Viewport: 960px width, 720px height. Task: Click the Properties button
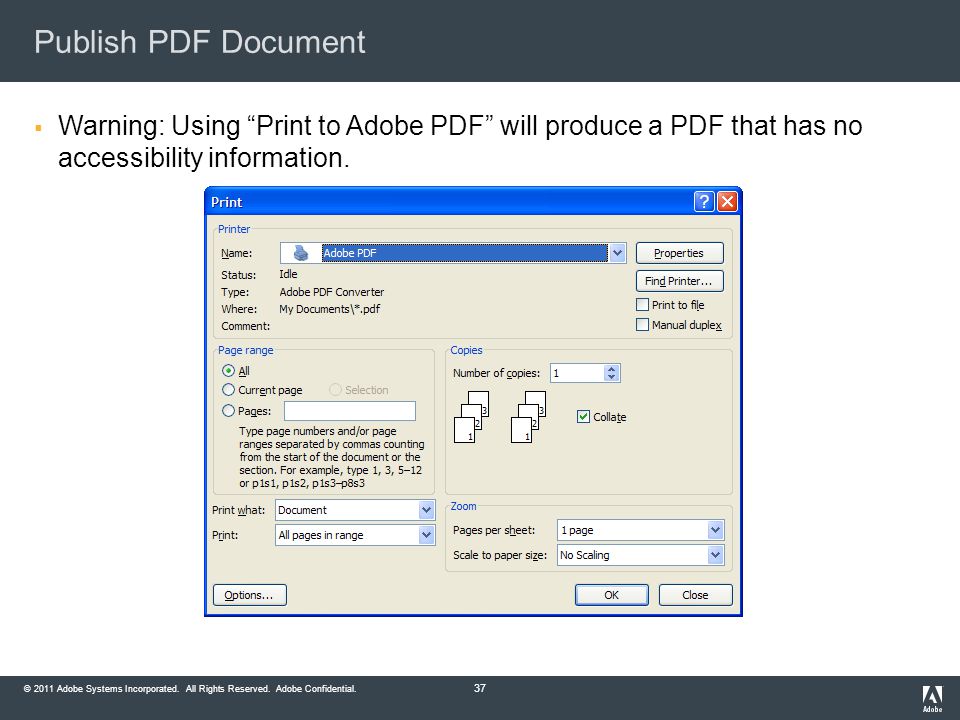tap(680, 253)
